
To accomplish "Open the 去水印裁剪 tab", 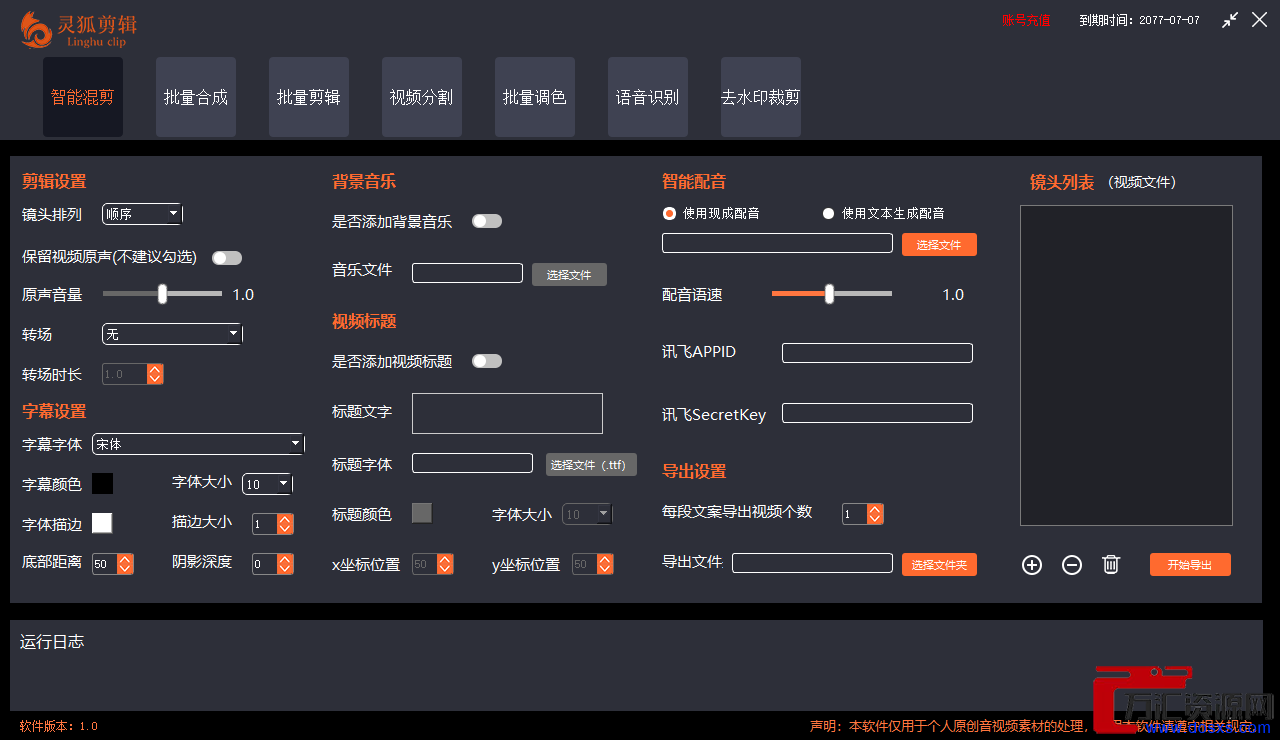I will click(x=760, y=97).
